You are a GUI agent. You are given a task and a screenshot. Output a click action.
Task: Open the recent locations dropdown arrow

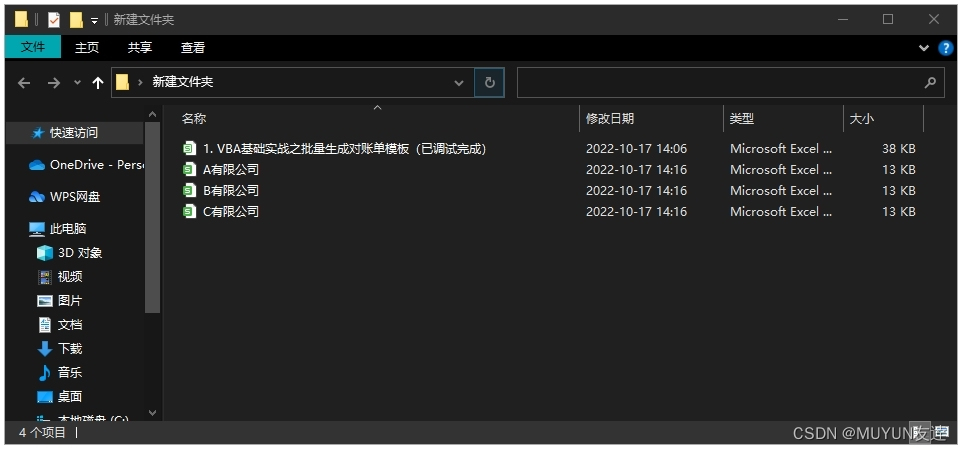pyautogui.click(x=77, y=82)
